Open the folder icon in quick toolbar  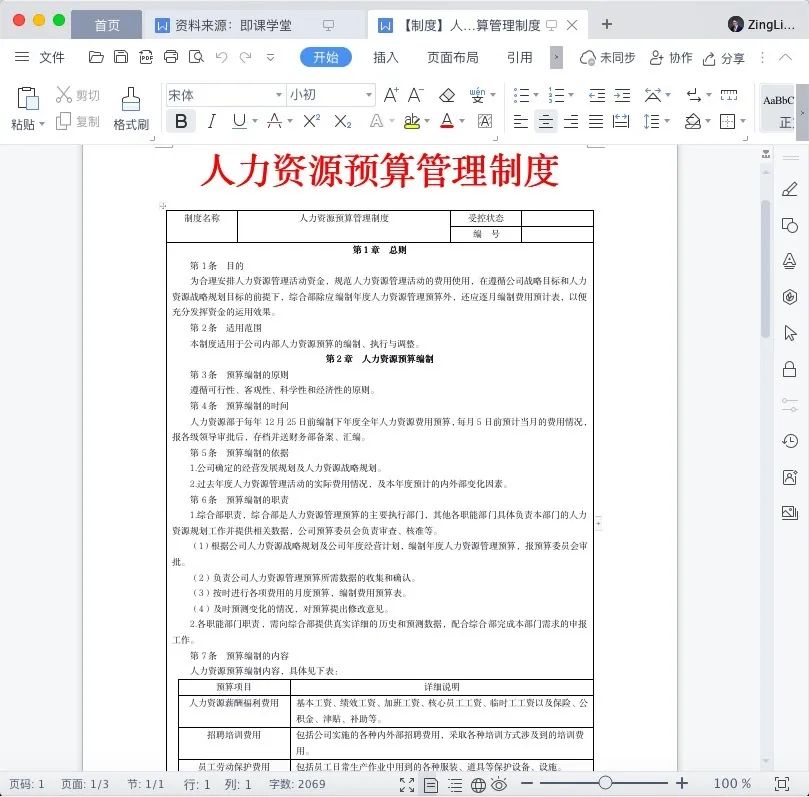[x=96, y=57]
